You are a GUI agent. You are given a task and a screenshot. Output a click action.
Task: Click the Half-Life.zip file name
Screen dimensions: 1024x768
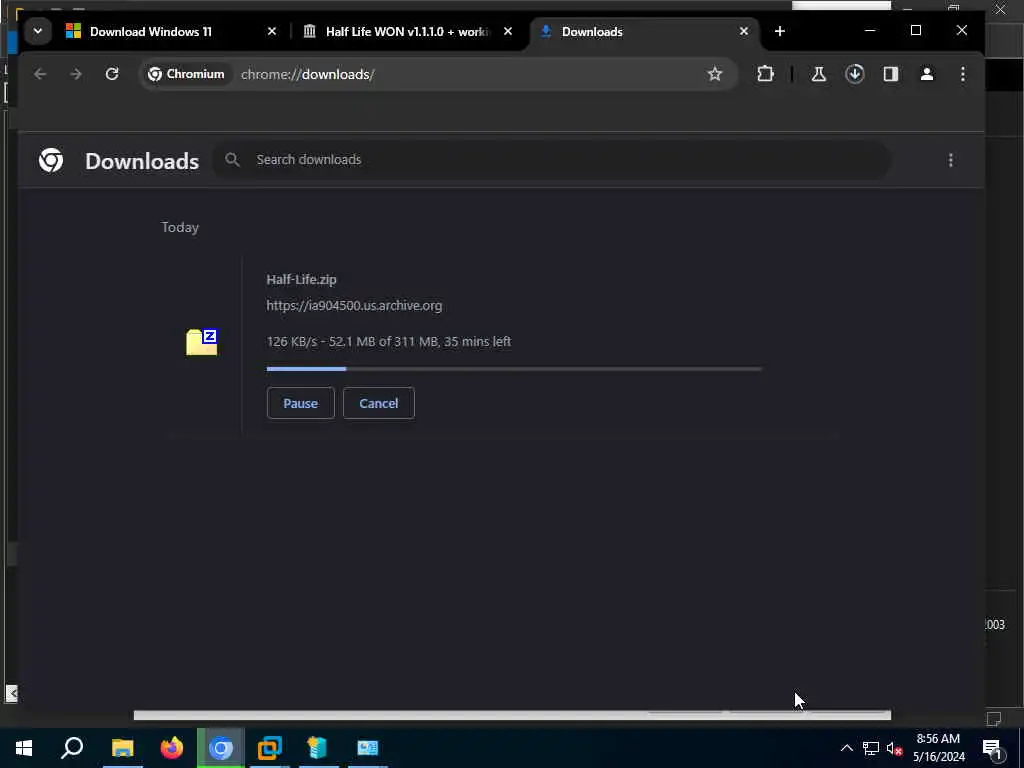(x=301, y=280)
